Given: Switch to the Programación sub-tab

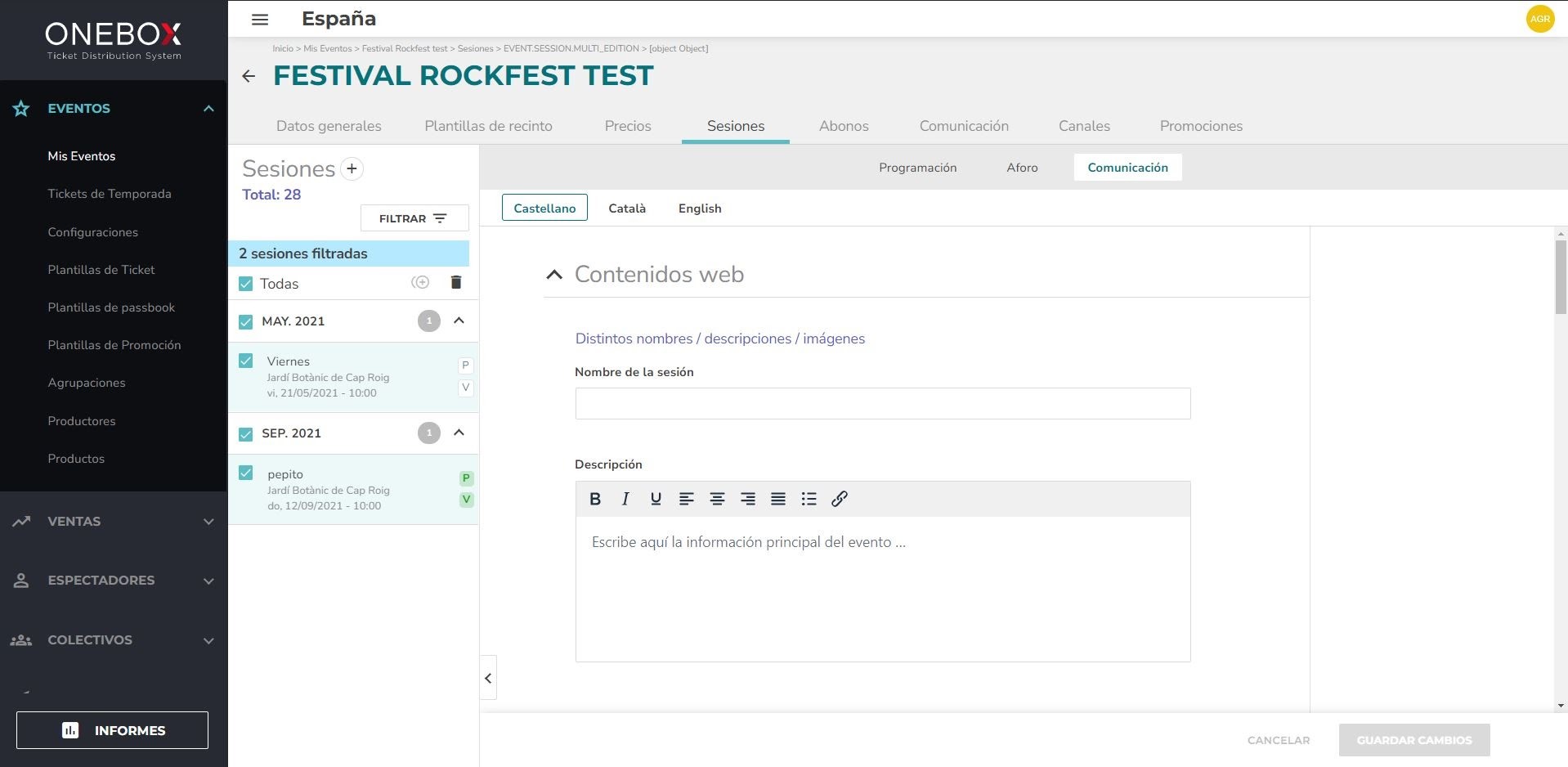Looking at the screenshot, I should coord(917,168).
